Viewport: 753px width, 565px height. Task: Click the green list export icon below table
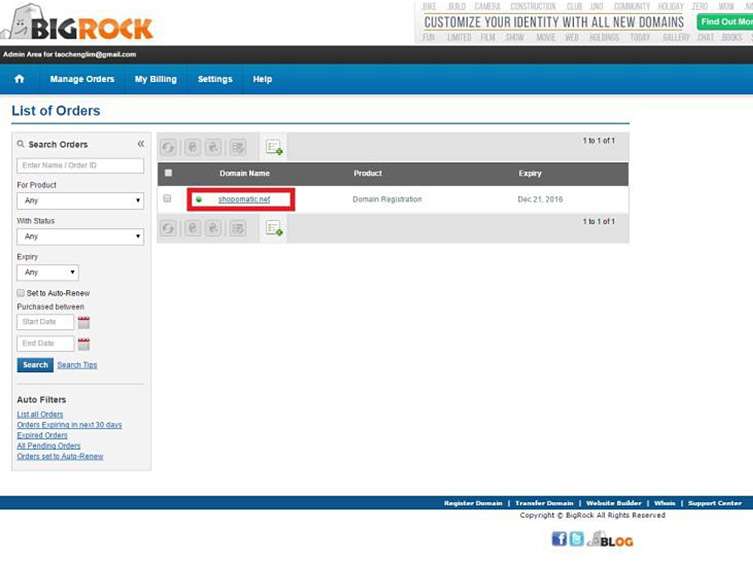[x=274, y=228]
